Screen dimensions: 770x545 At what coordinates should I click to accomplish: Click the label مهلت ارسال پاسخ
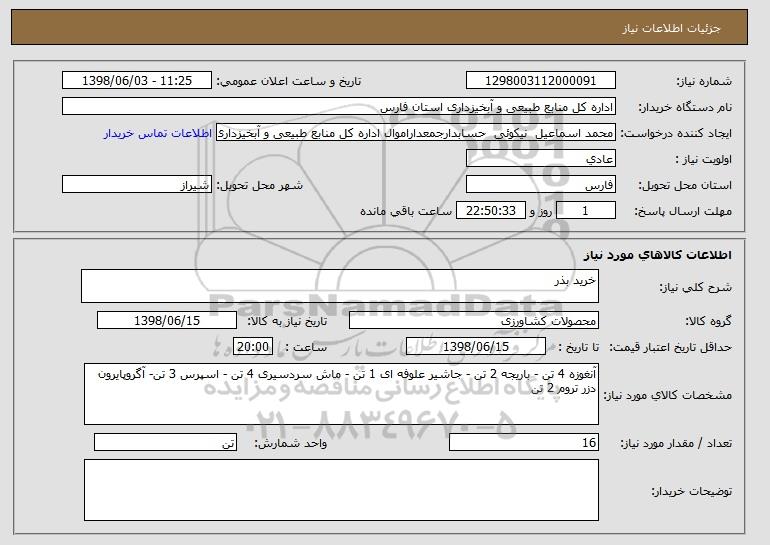[683, 211]
